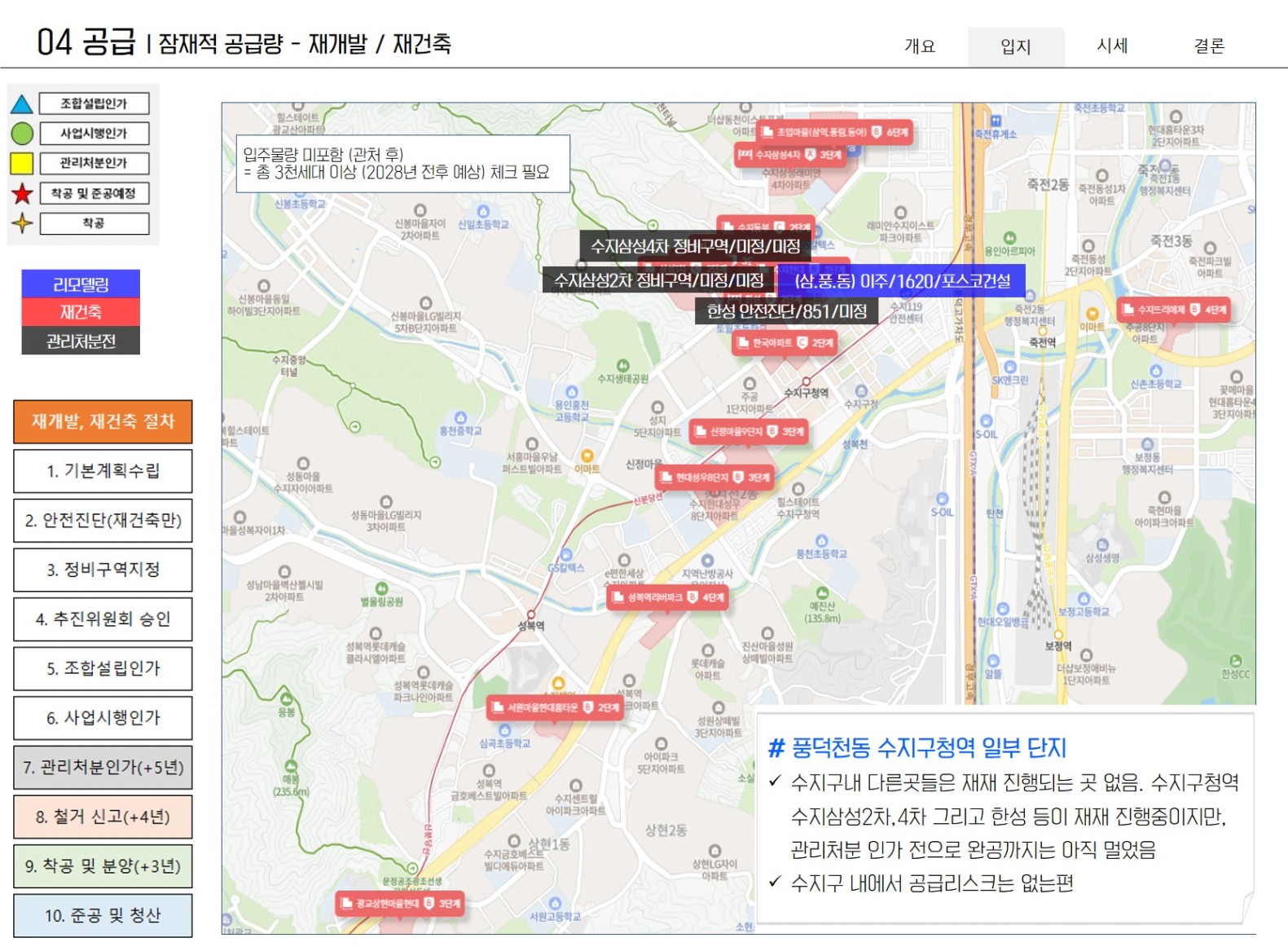The width and height of the screenshot is (1288, 951).
Task: Click the red star legend icon
Action: pos(22,193)
